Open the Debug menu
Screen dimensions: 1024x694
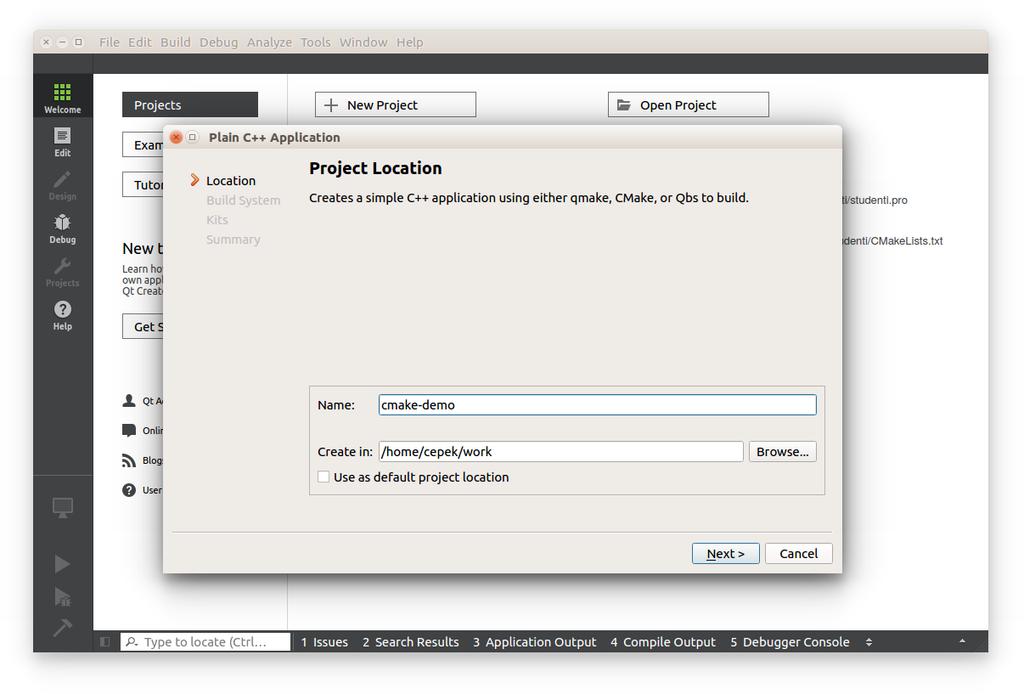[x=218, y=42]
